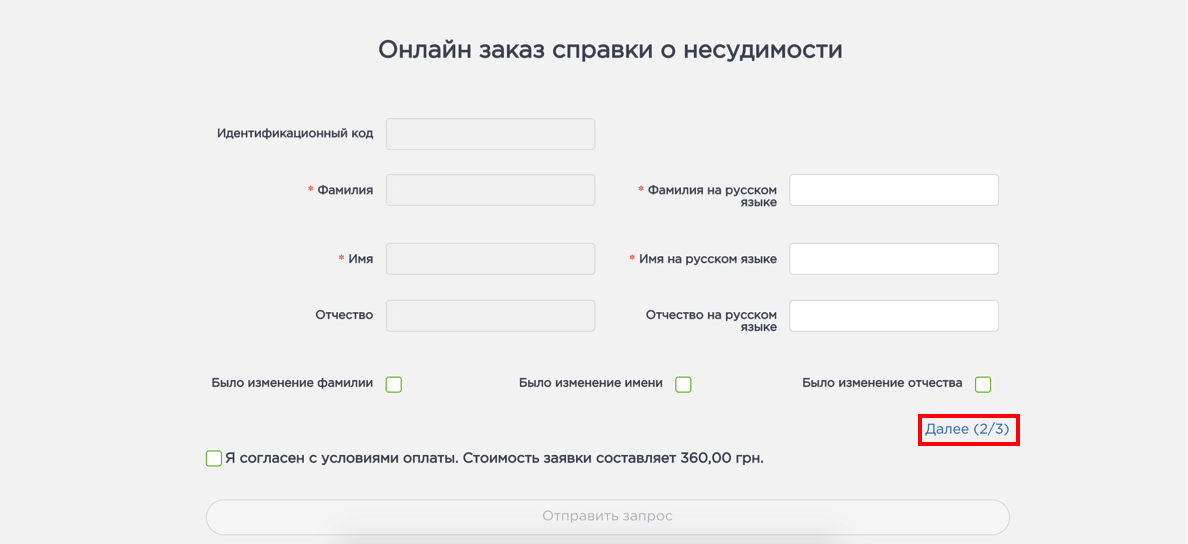Enable the 'Было изменение имени' checkbox
The width and height of the screenshot is (1188, 544).
pyautogui.click(x=683, y=384)
